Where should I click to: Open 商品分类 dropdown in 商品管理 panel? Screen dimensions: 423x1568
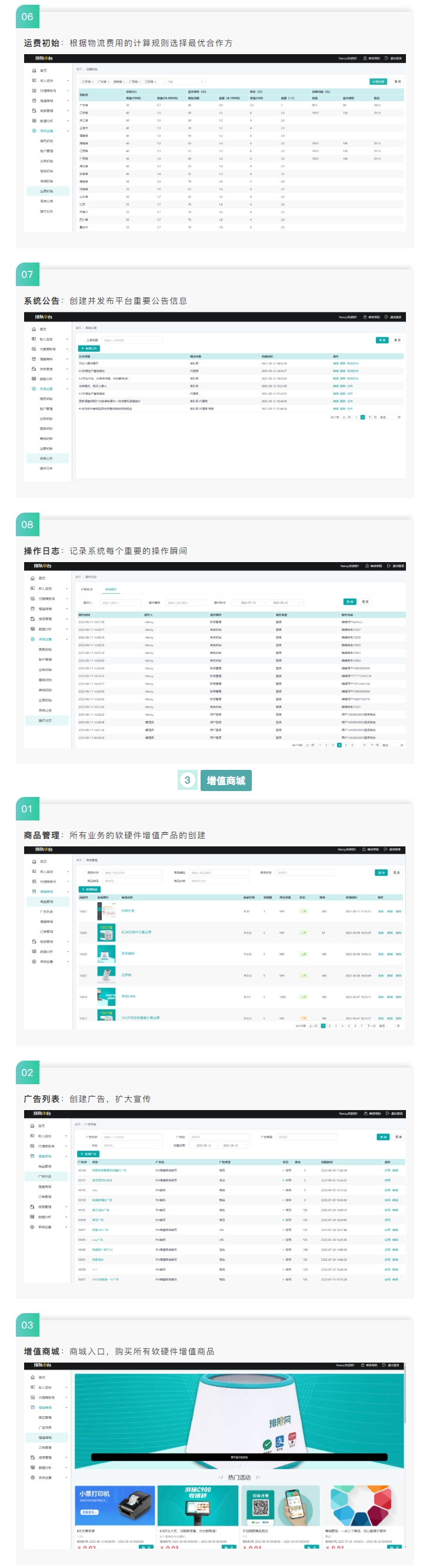(x=219, y=881)
